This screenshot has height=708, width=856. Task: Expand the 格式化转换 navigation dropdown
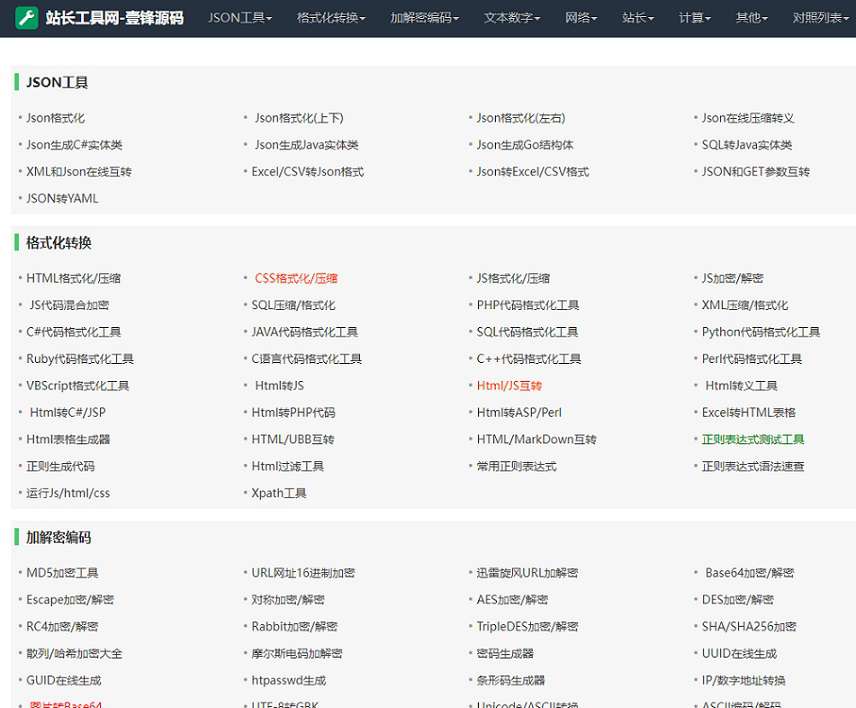[x=331, y=18]
